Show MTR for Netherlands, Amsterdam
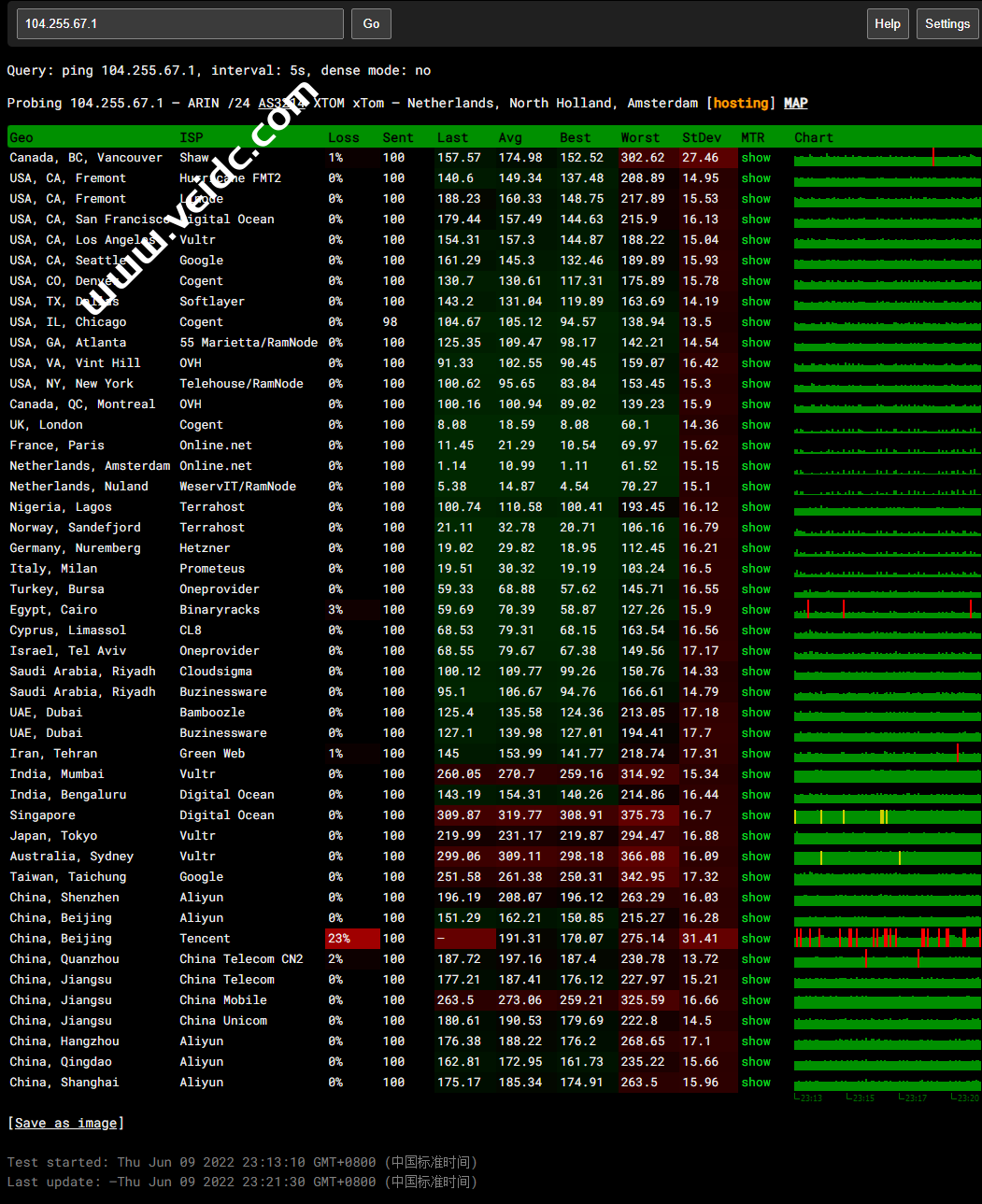 point(756,466)
